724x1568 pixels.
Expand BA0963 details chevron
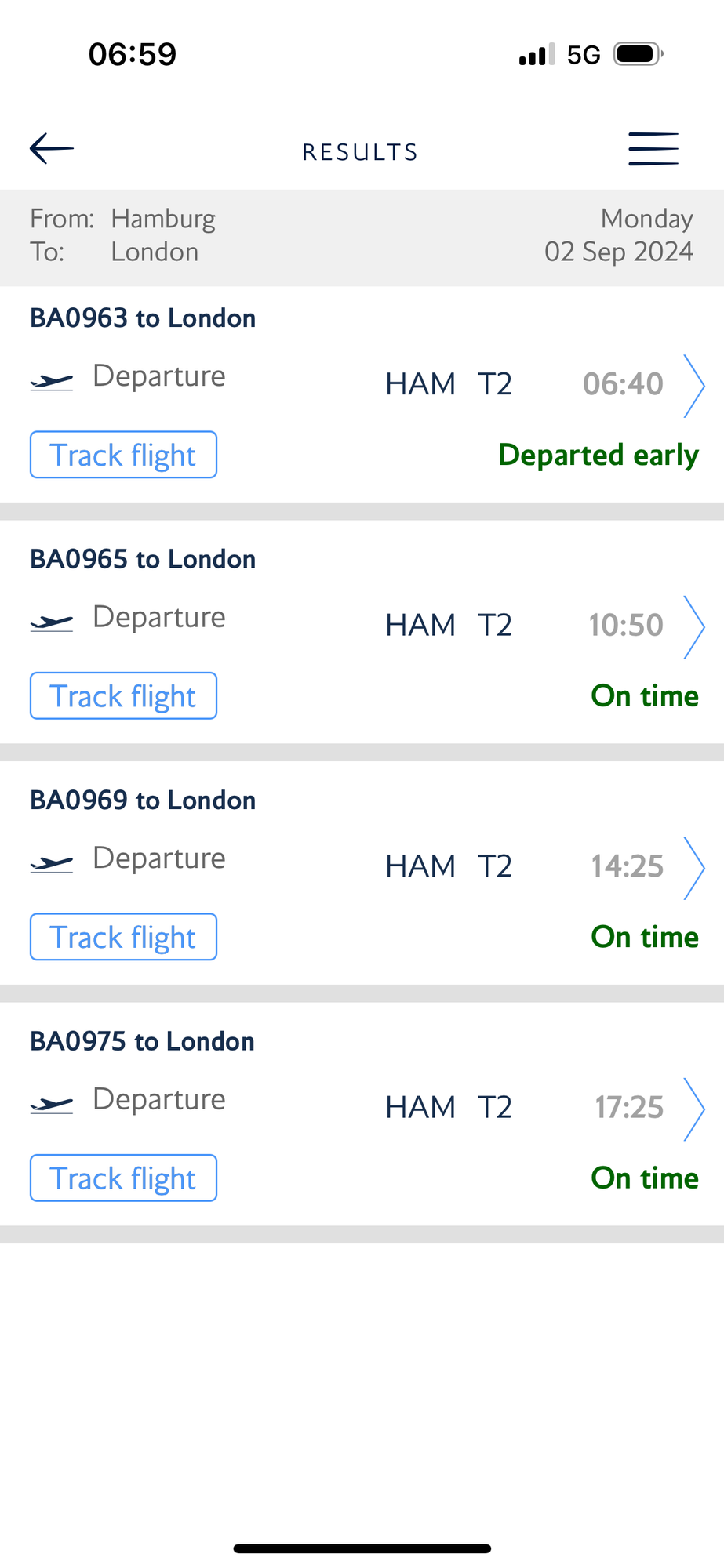[x=693, y=386]
